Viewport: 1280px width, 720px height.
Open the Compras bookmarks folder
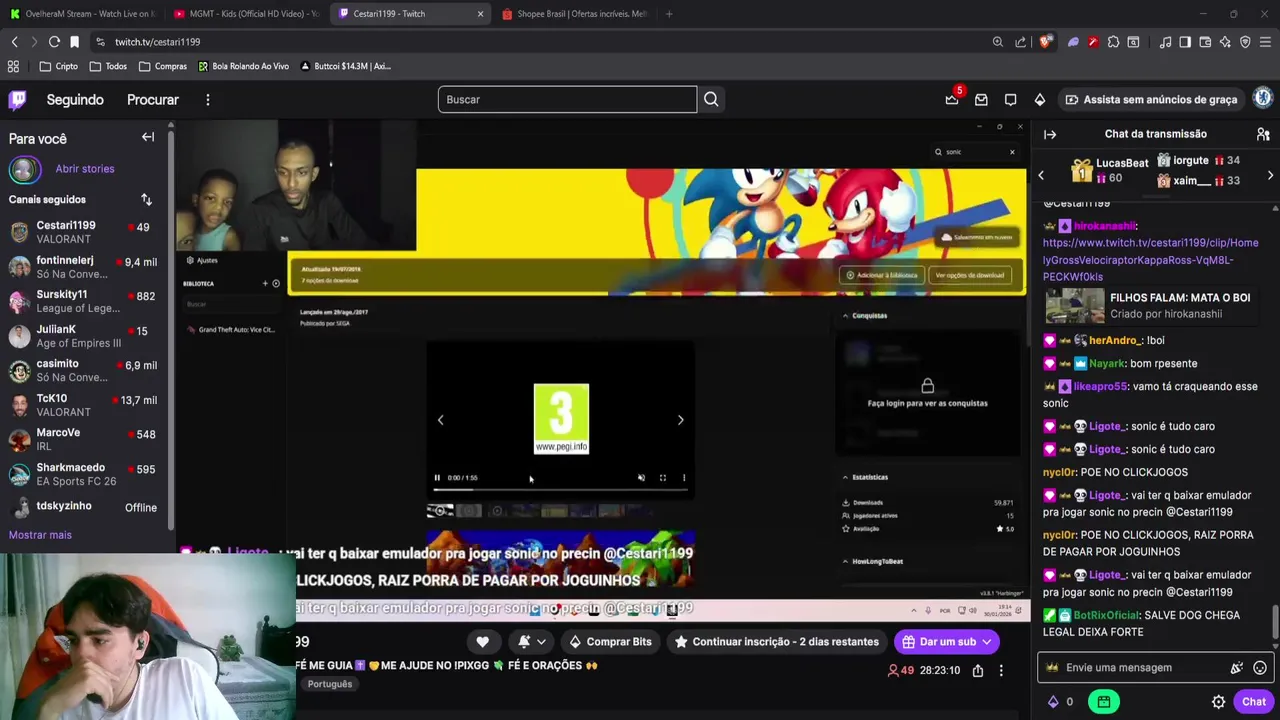tap(162, 66)
